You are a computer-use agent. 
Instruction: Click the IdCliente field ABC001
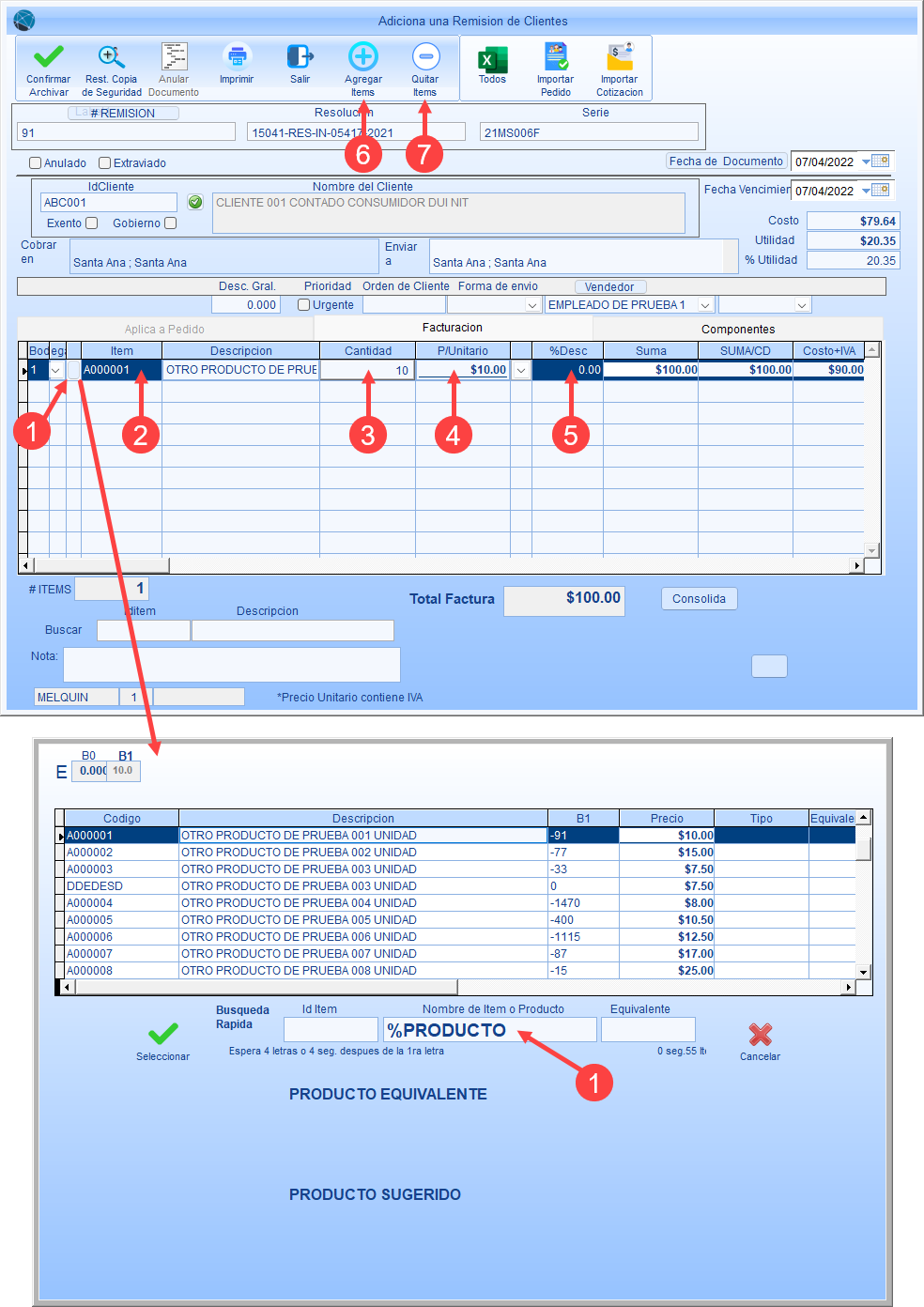pos(109,203)
